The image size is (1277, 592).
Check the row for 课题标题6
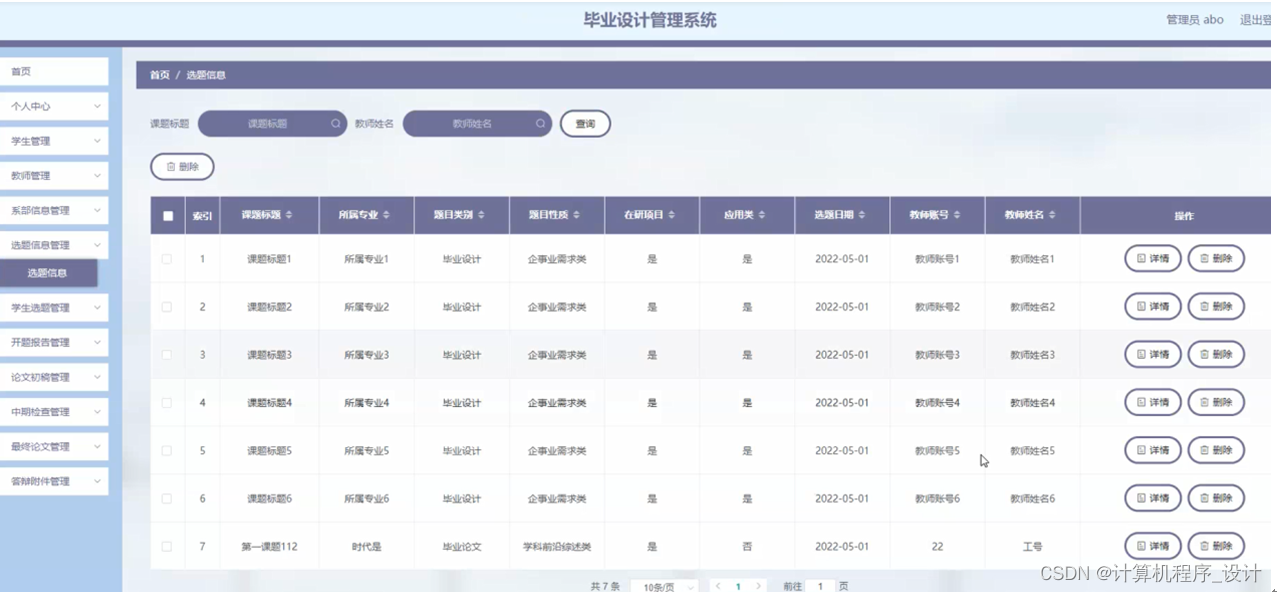tap(167, 499)
